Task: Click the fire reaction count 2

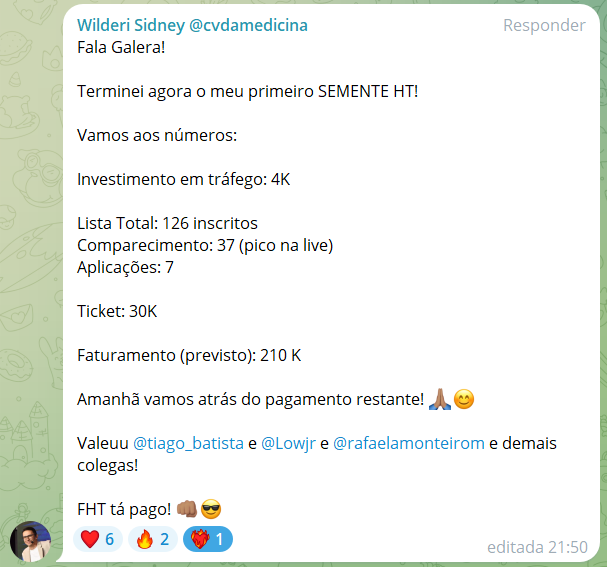Action: 165,539
